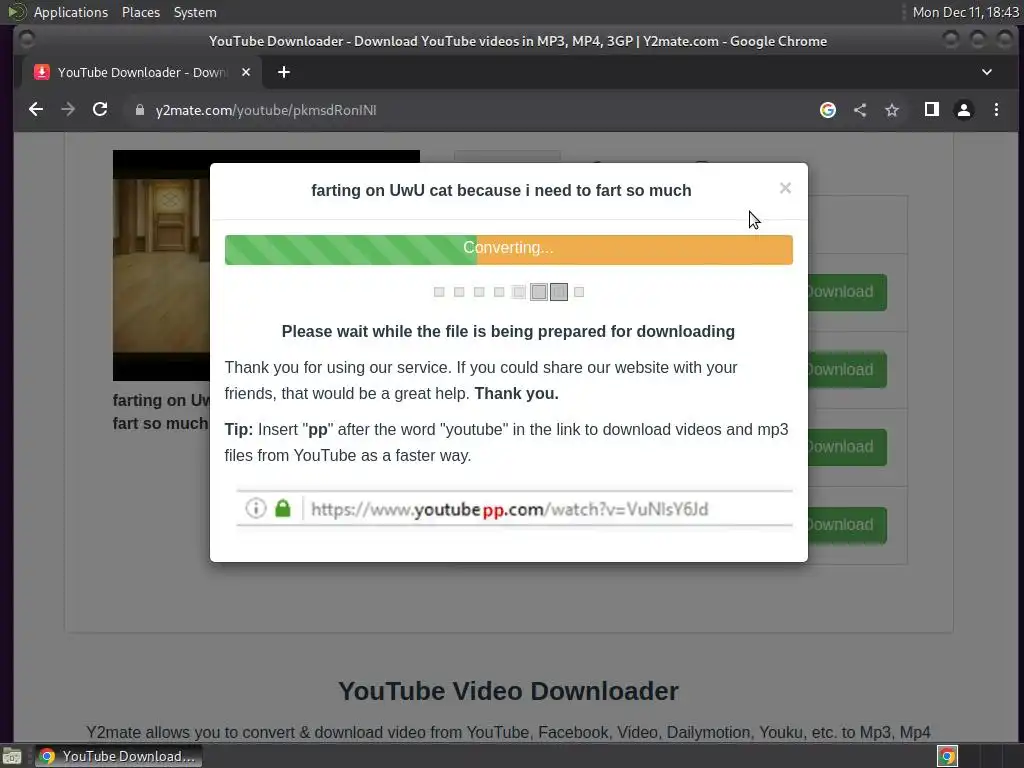The height and width of the screenshot is (768, 1024).
Task: Click the 'Please wait while the file' message
Action: (508, 332)
